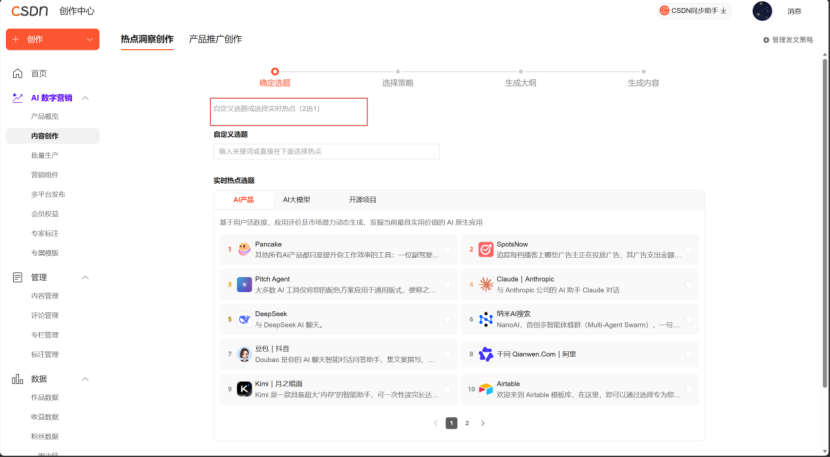Open 收益数据 in sidebar
Image resolution: width=830 pixels, height=457 pixels.
pyautogui.click(x=44, y=417)
